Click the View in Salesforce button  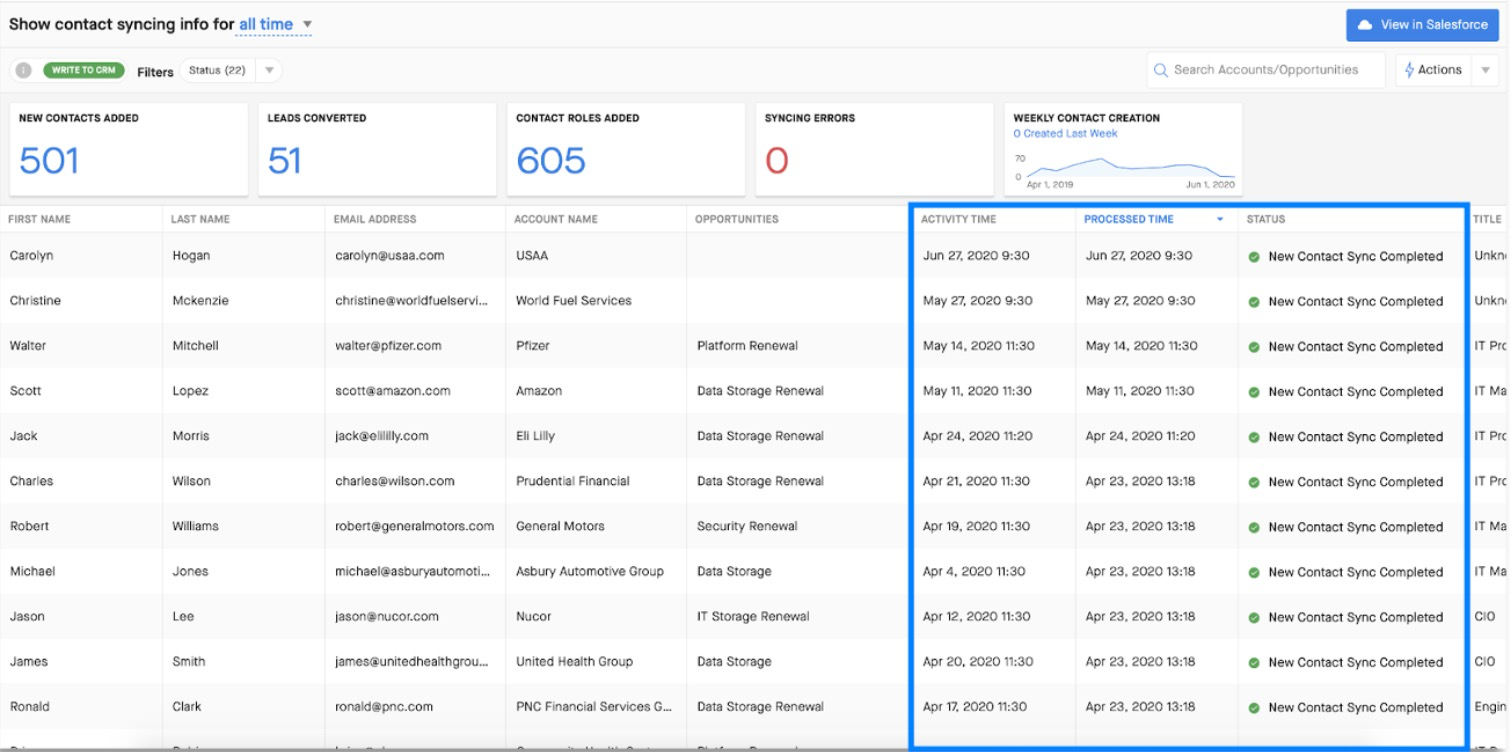click(x=1422, y=25)
